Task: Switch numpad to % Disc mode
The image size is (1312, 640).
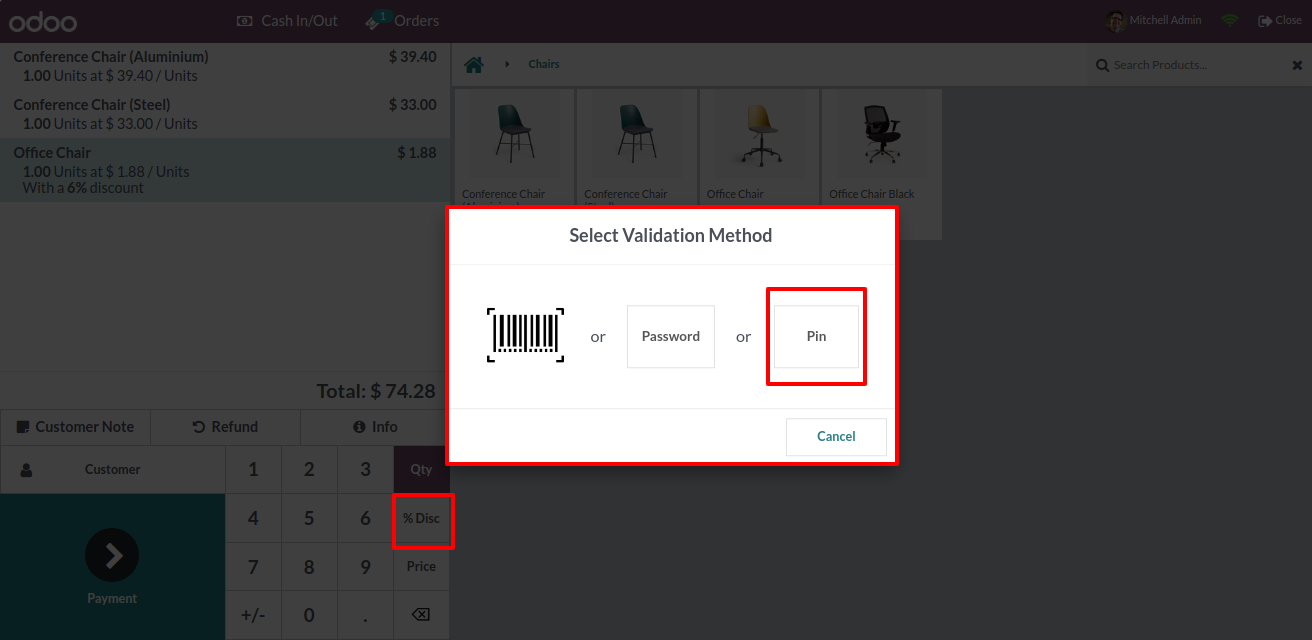Action: pos(421,518)
